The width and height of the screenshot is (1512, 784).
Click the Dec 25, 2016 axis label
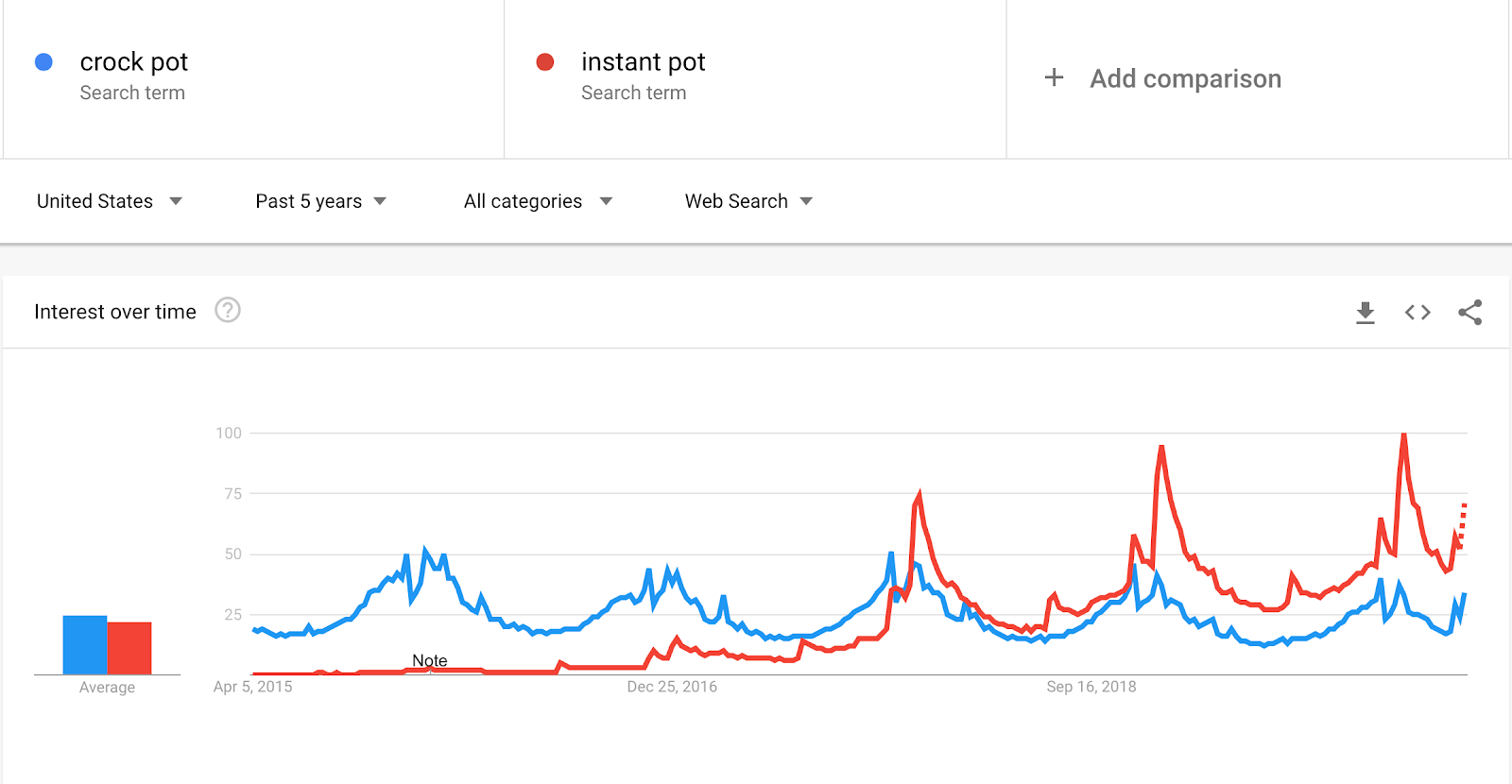tap(672, 687)
